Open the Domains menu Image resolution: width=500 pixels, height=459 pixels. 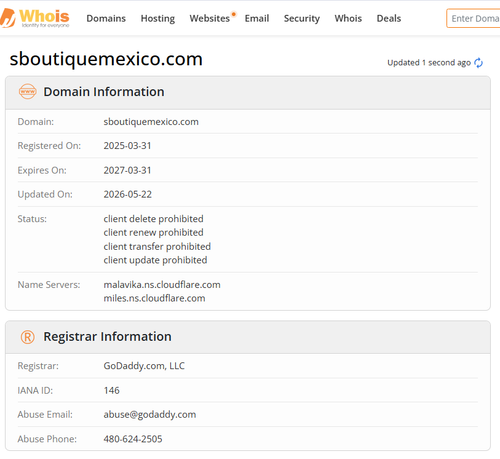(x=106, y=18)
